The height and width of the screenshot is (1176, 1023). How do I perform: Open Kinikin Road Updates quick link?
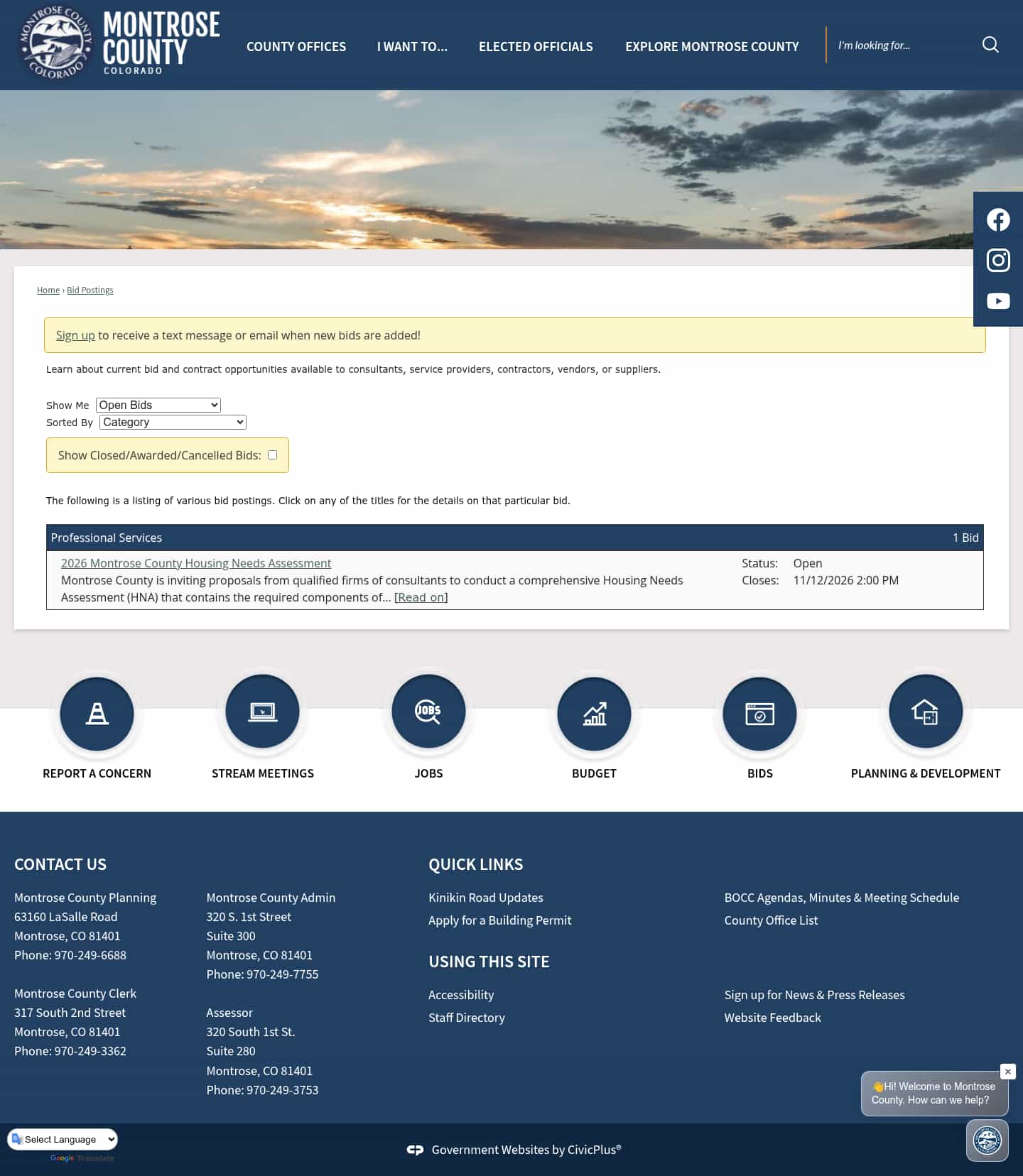486,898
